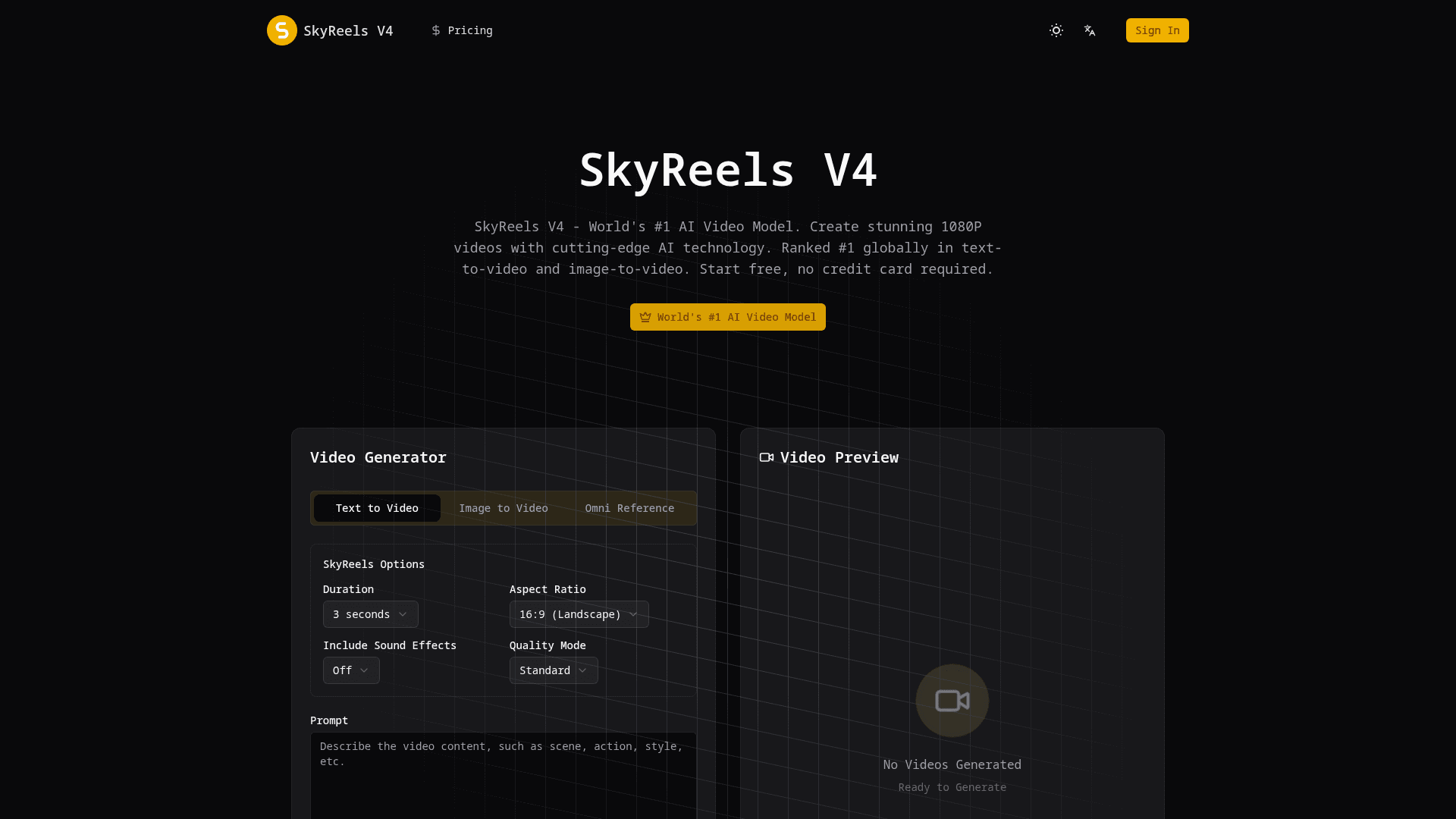Screen dimensions: 1456x819
Task: Switch Quality Mode away from Standard
Action: pyautogui.click(x=553, y=670)
